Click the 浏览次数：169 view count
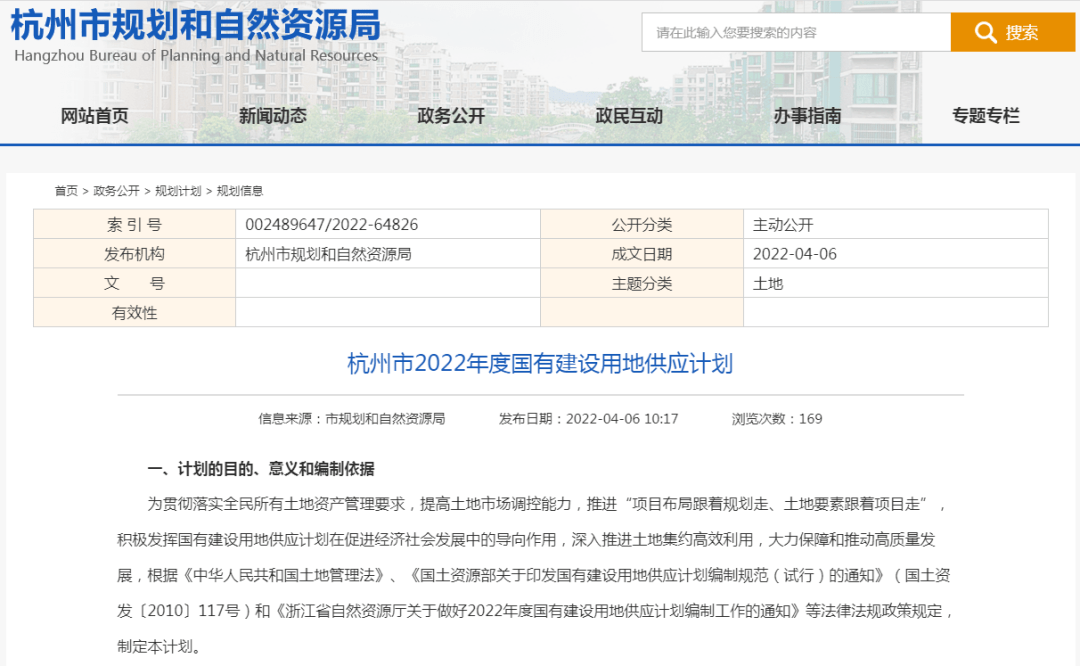1080x666 pixels. coord(777,419)
